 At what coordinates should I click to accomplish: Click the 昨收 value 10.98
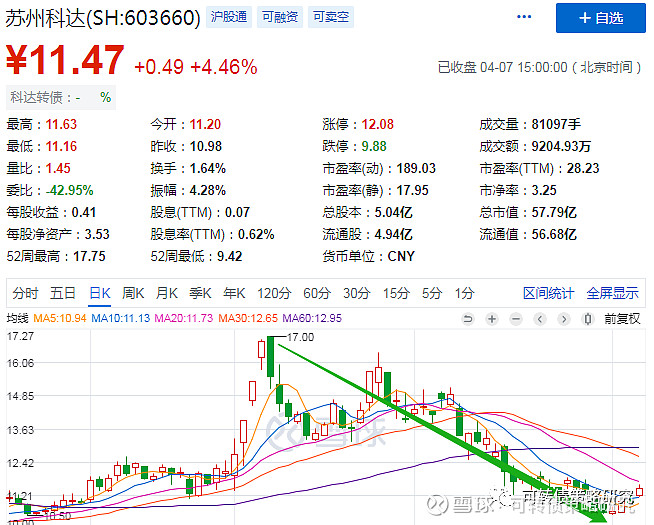[x=206, y=146]
